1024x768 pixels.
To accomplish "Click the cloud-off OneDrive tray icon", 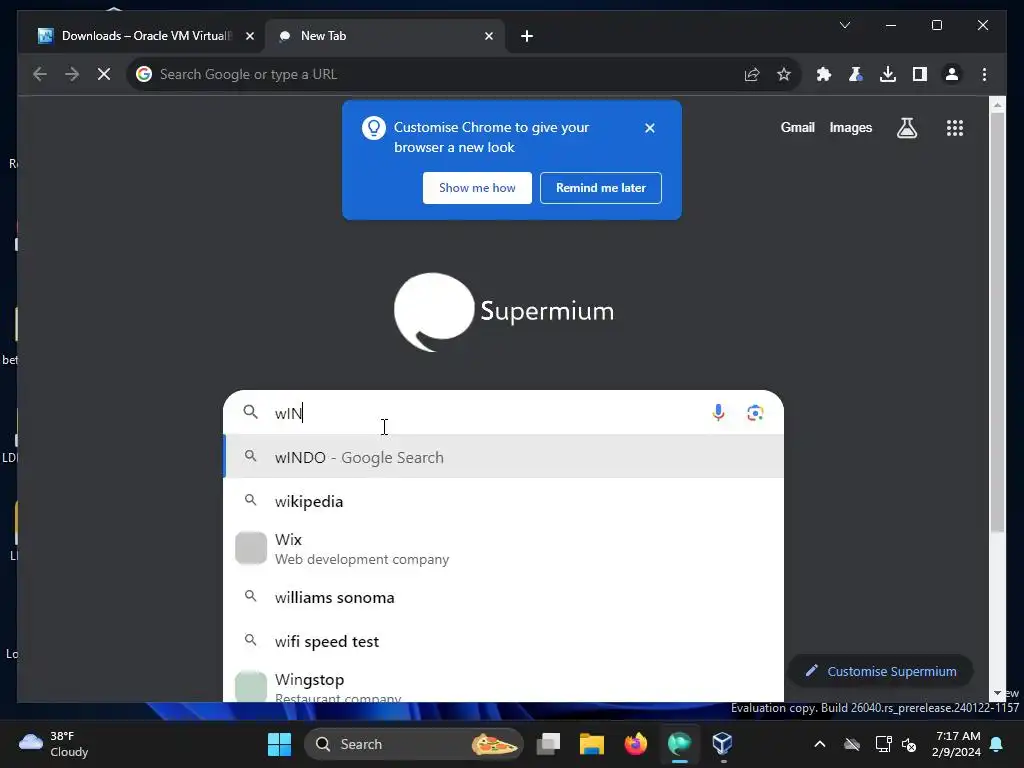I will click(x=852, y=744).
